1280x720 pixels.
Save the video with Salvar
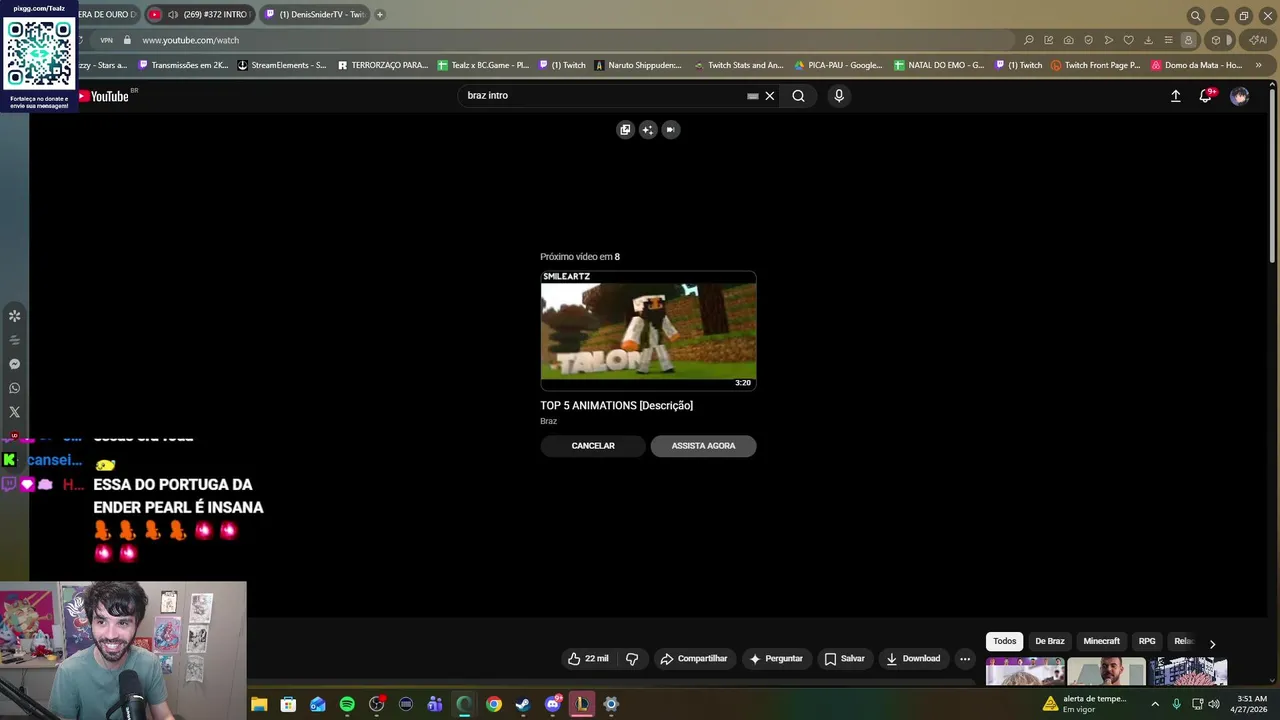click(845, 659)
